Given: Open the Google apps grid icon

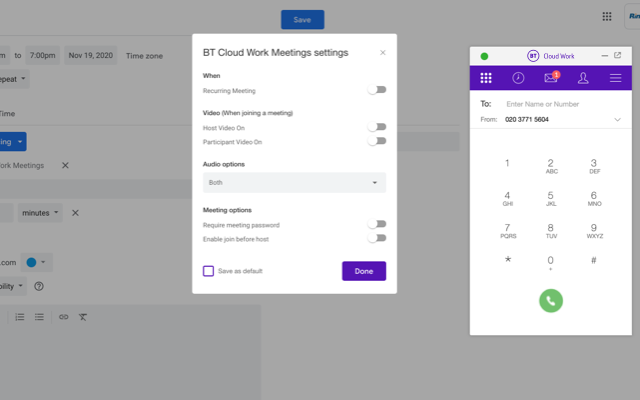Looking at the screenshot, I should [x=607, y=16].
